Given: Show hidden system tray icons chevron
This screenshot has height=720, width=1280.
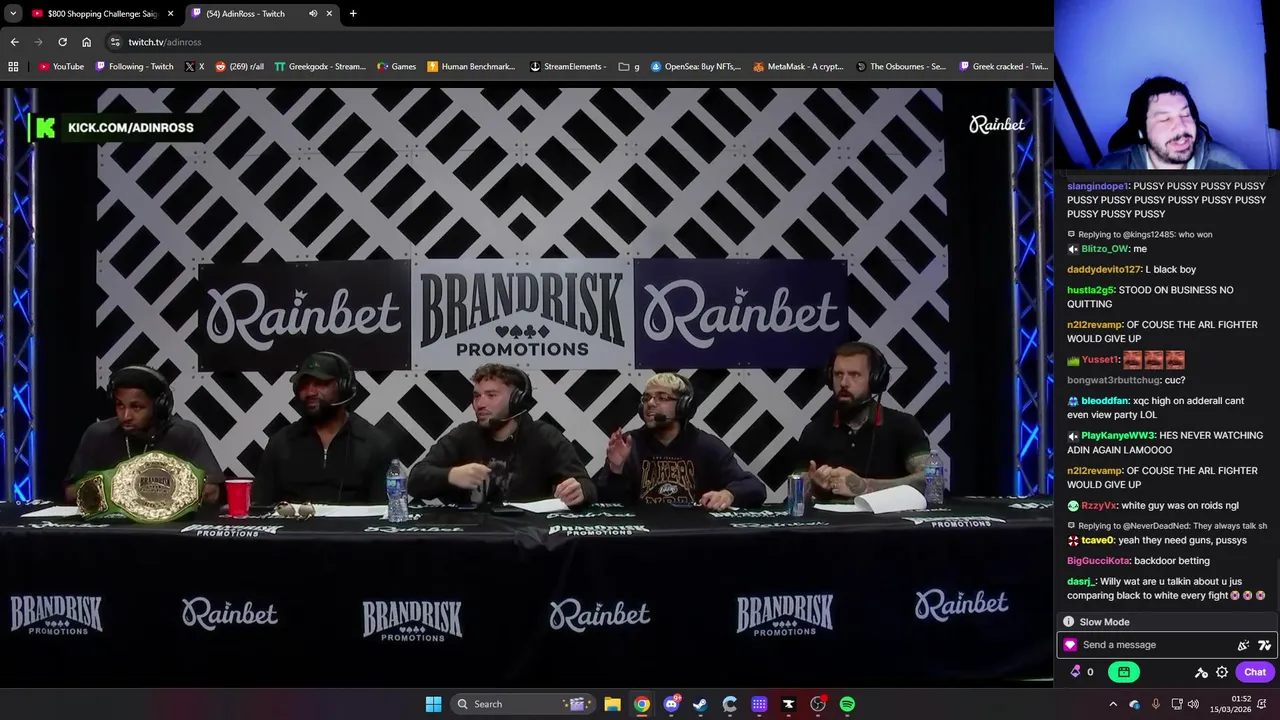Looking at the screenshot, I should click(1113, 704).
